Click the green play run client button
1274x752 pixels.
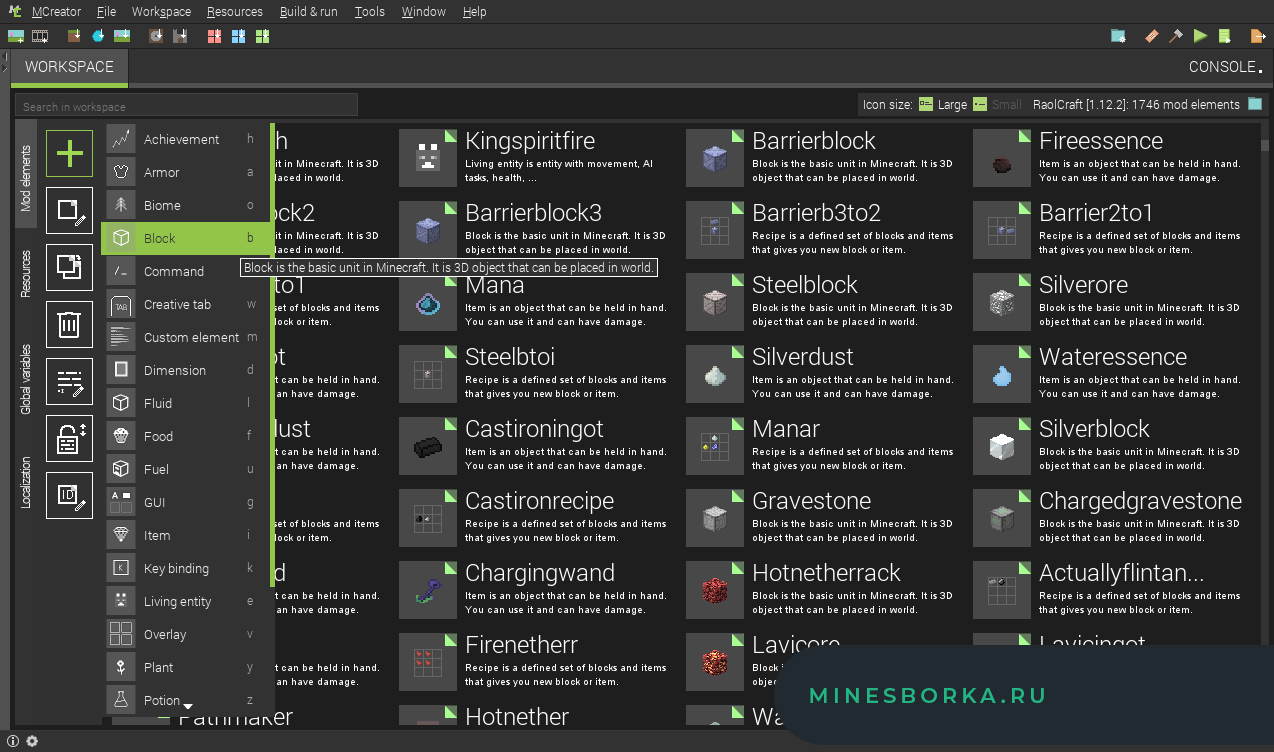(1200, 36)
